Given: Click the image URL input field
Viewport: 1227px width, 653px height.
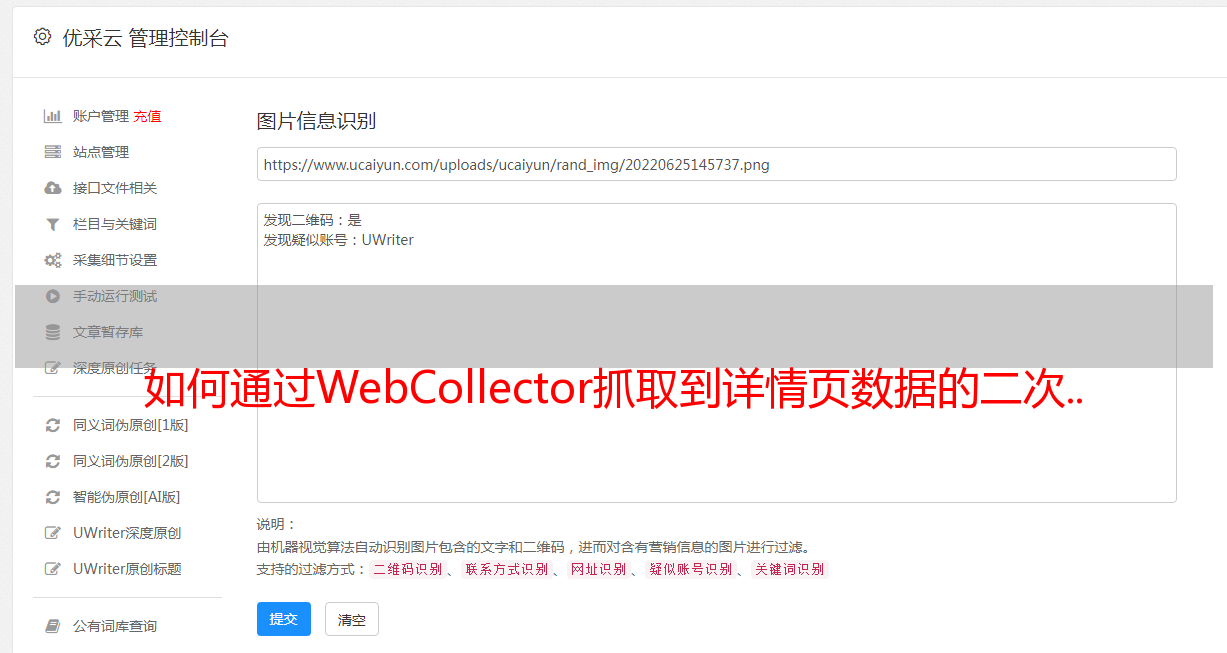Looking at the screenshot, I should 716,164.
